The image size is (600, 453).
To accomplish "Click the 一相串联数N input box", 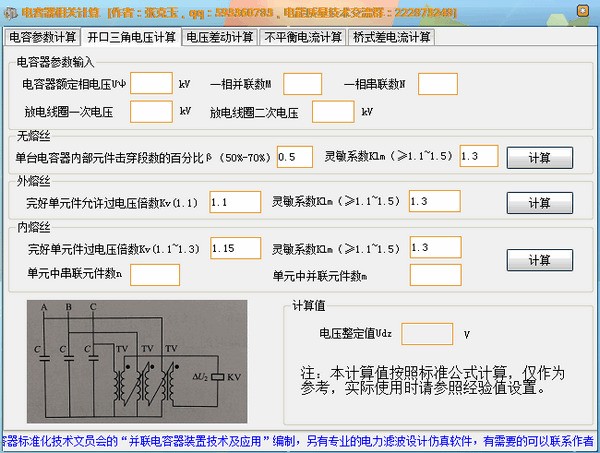I will click(x=438, y=84).
